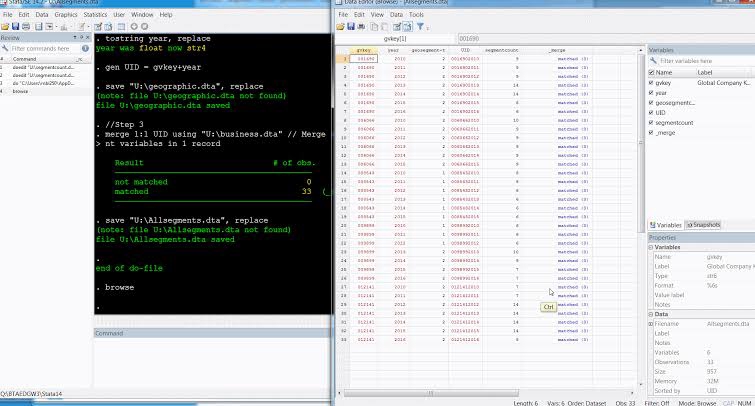Open Do-file Editor dropdown arrow in main toolbar

coord(87,26)
